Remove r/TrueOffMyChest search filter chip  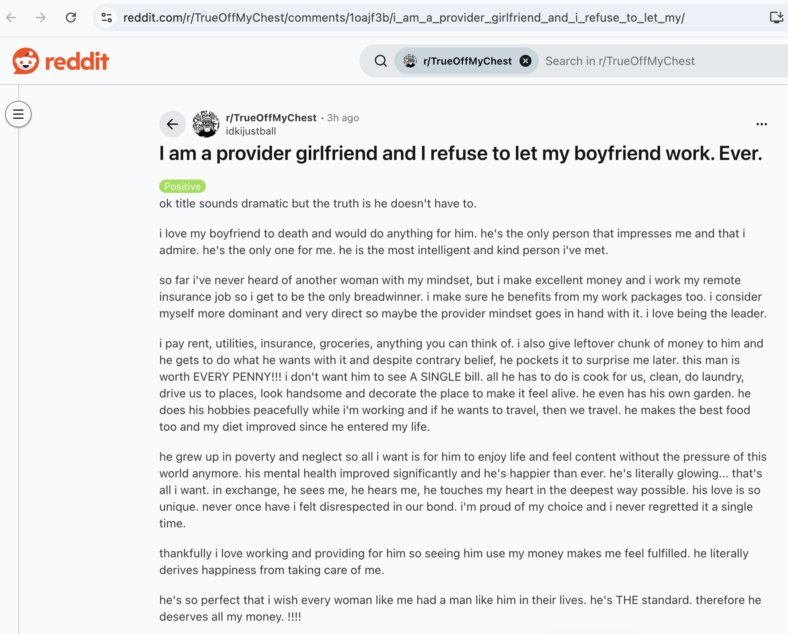tap(526, 61)
